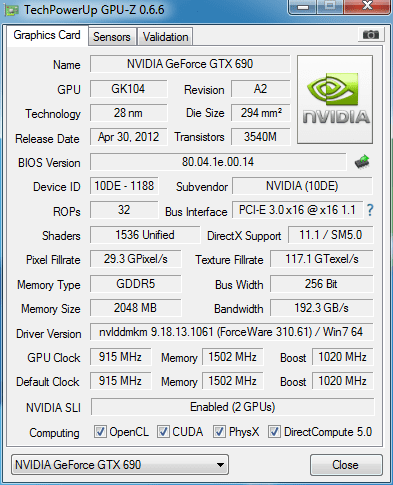Image resolution: width=393 pixels, height=485 pixels.
Task: Open the GeForce GTX 690 GPU selector dropdown
Action: pyautogui.click(x=120, y=464)
